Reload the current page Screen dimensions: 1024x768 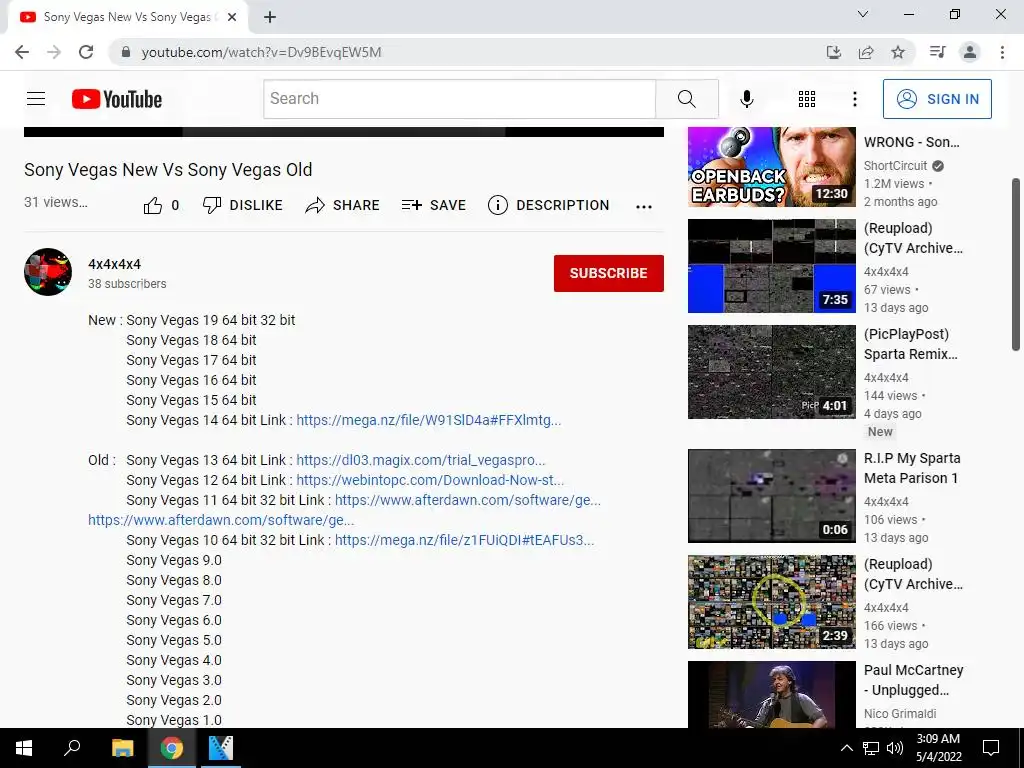click(x=86, y=52)
